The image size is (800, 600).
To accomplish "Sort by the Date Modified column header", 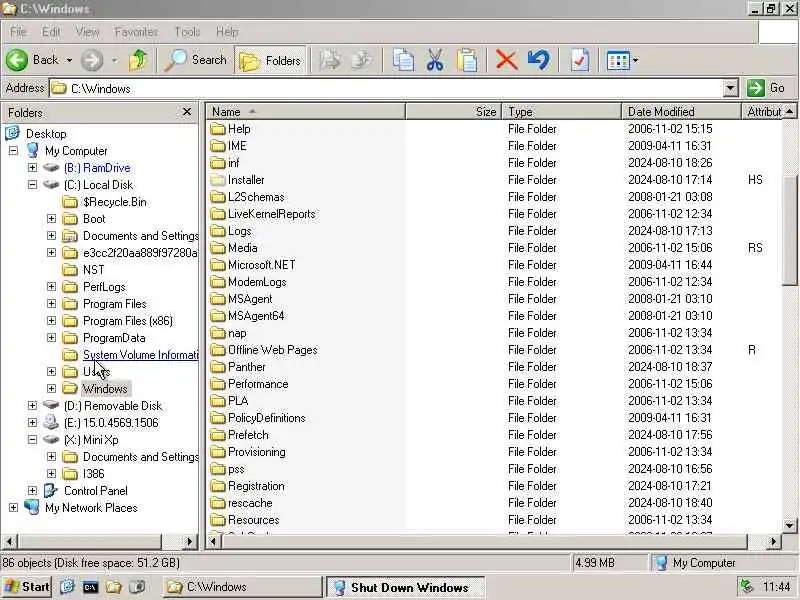I will (681, 112).
